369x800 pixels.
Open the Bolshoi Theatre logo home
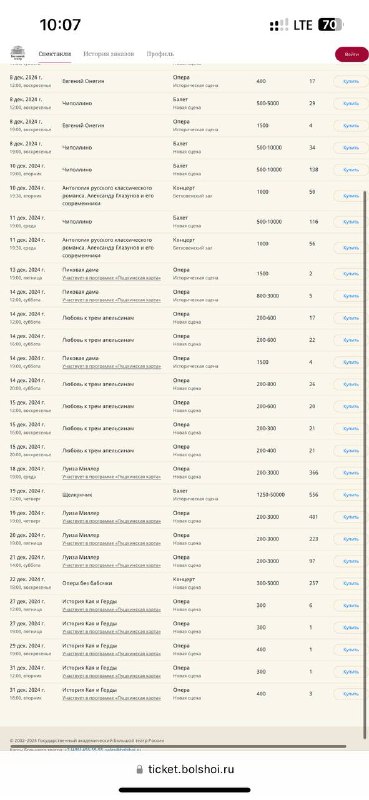coord(18,53)
